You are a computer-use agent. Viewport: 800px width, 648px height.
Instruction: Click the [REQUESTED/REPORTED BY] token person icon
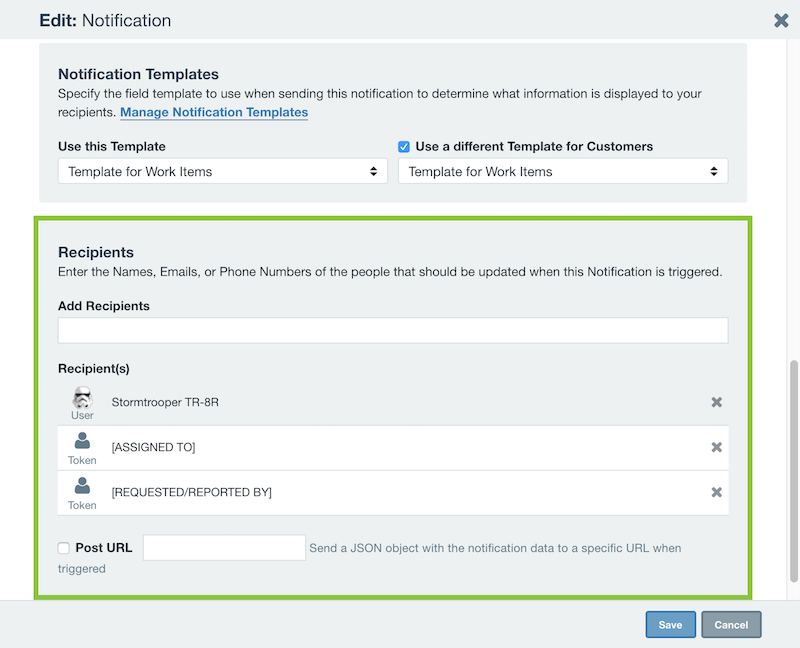coord(82,485)
